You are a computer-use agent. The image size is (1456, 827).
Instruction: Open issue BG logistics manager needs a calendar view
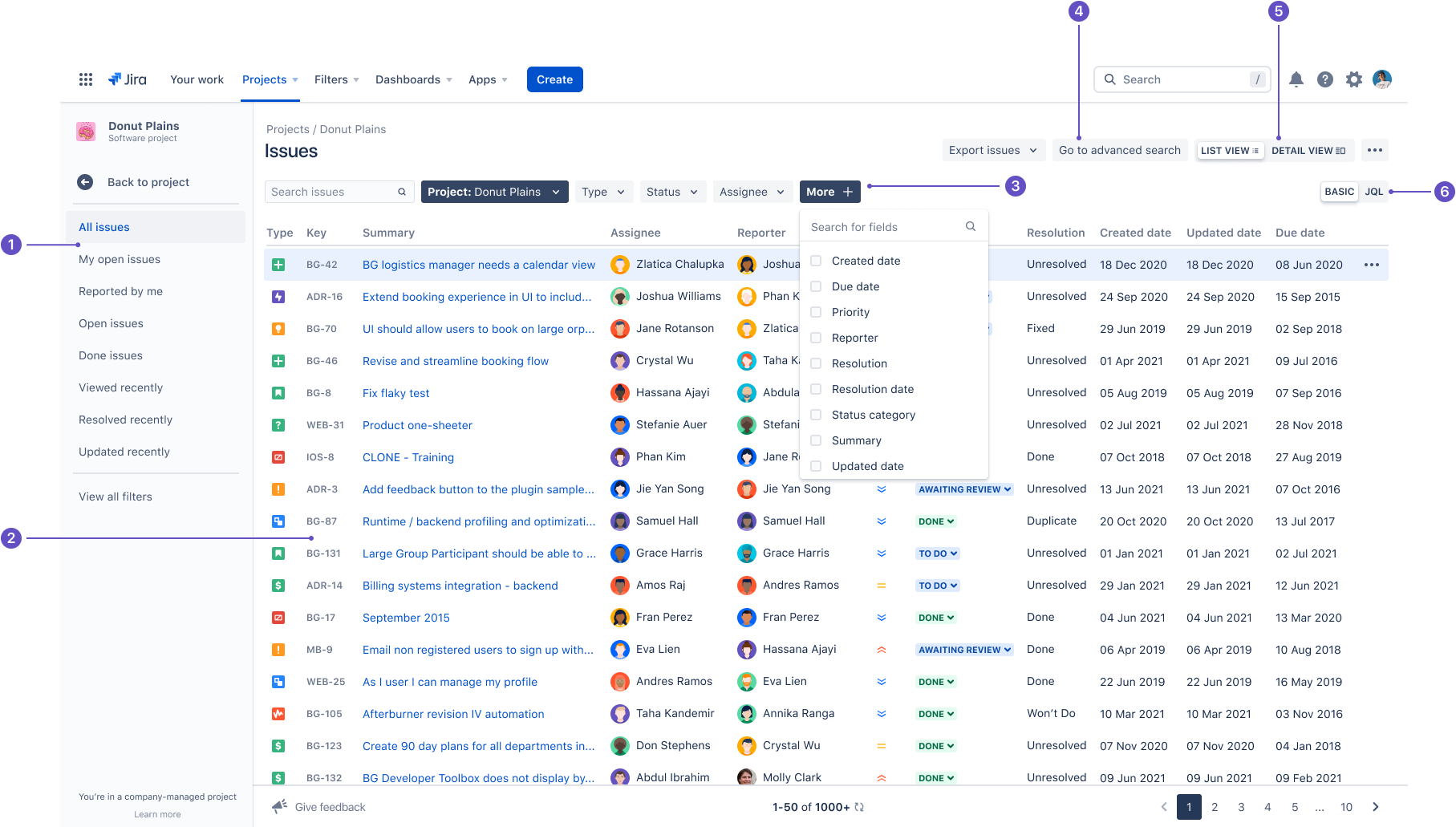[x=479, y=265]
